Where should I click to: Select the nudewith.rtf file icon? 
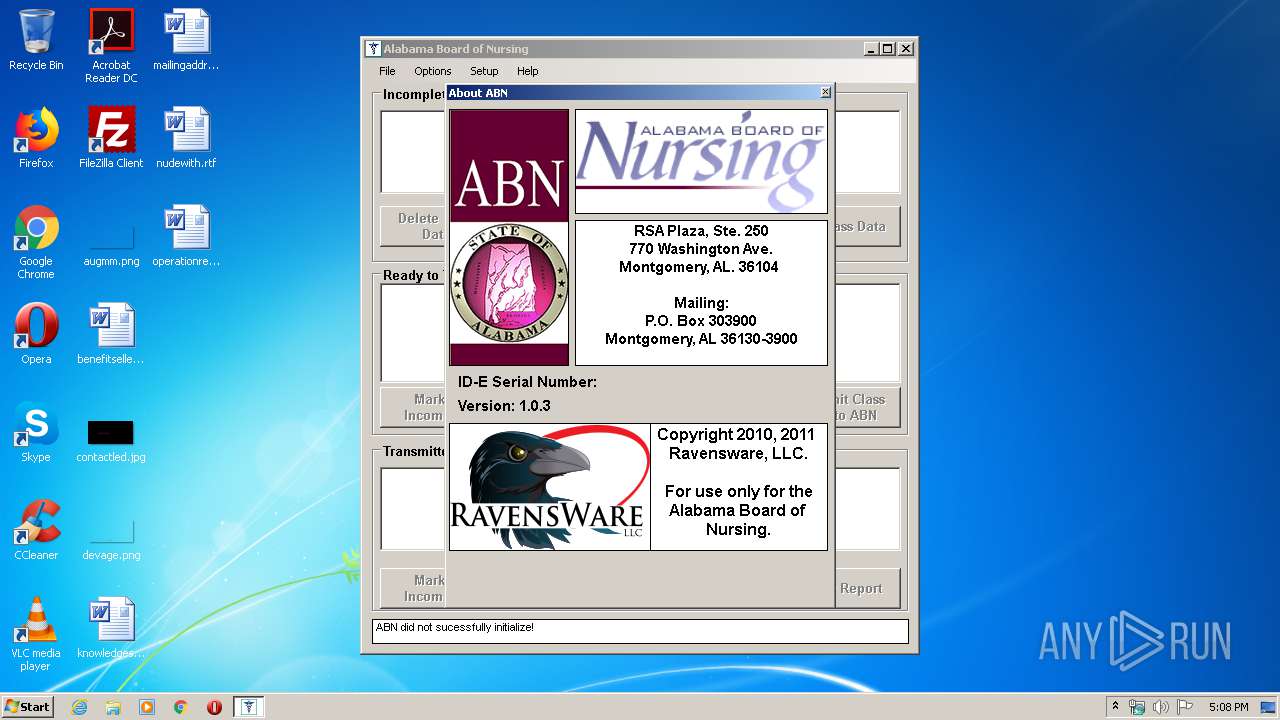click(x=186, y=138)
